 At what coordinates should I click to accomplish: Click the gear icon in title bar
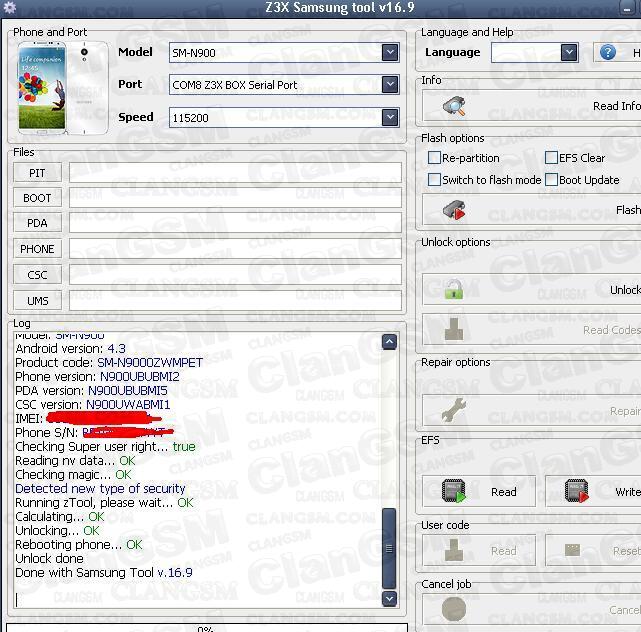click(9, 7)
